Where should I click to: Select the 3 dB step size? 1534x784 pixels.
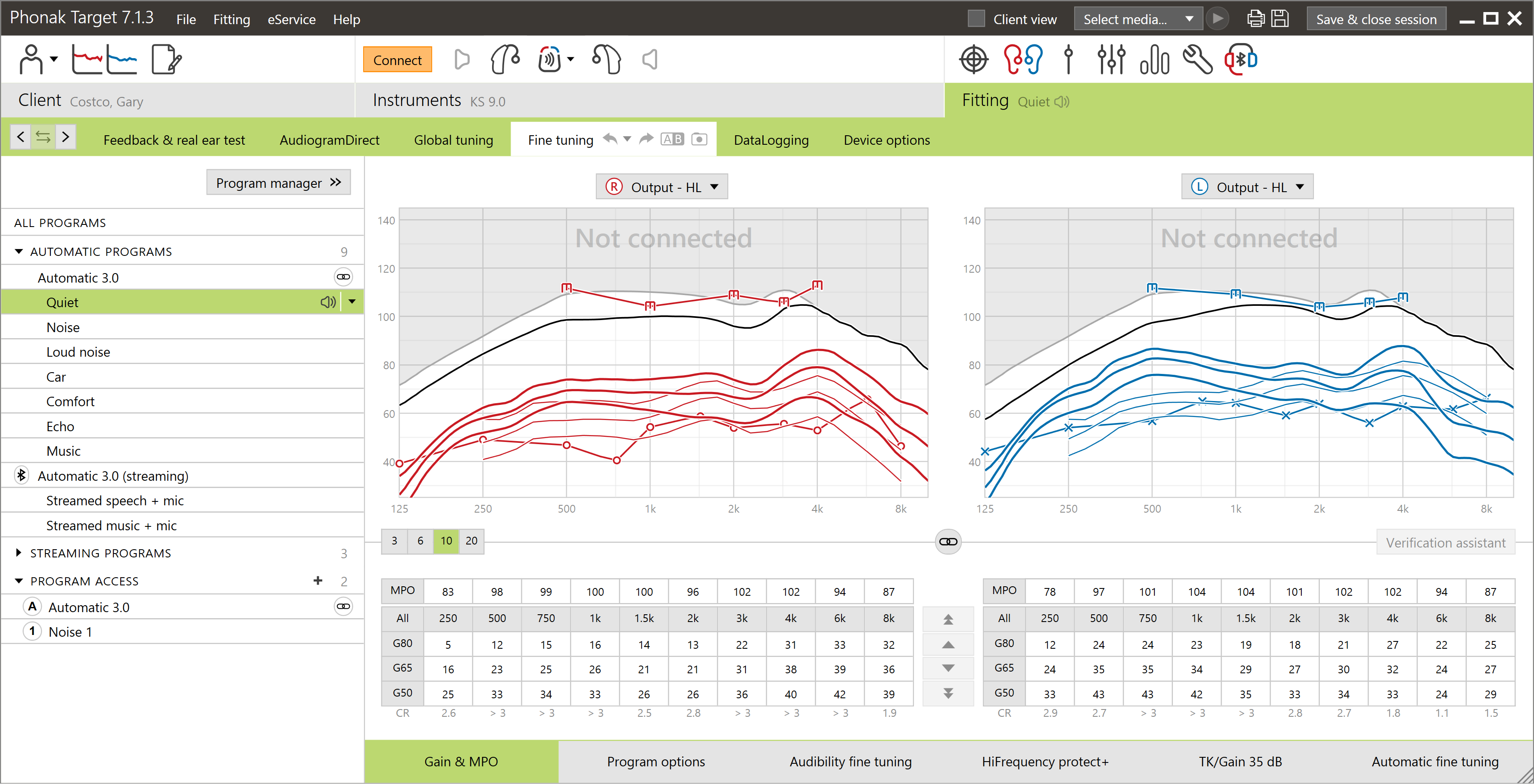[394, 541]
